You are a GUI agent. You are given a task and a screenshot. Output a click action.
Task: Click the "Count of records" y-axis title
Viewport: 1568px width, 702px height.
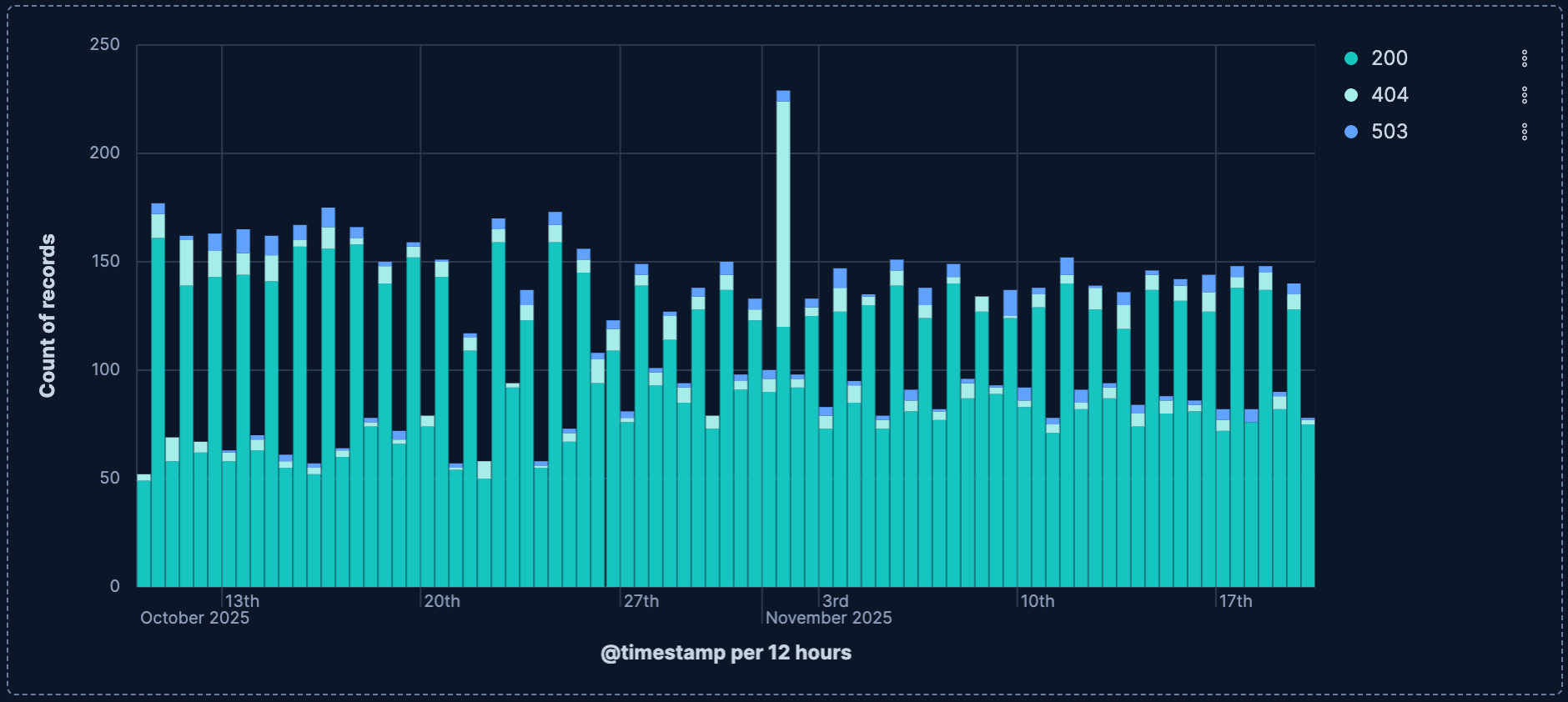(x=48, y=315)
